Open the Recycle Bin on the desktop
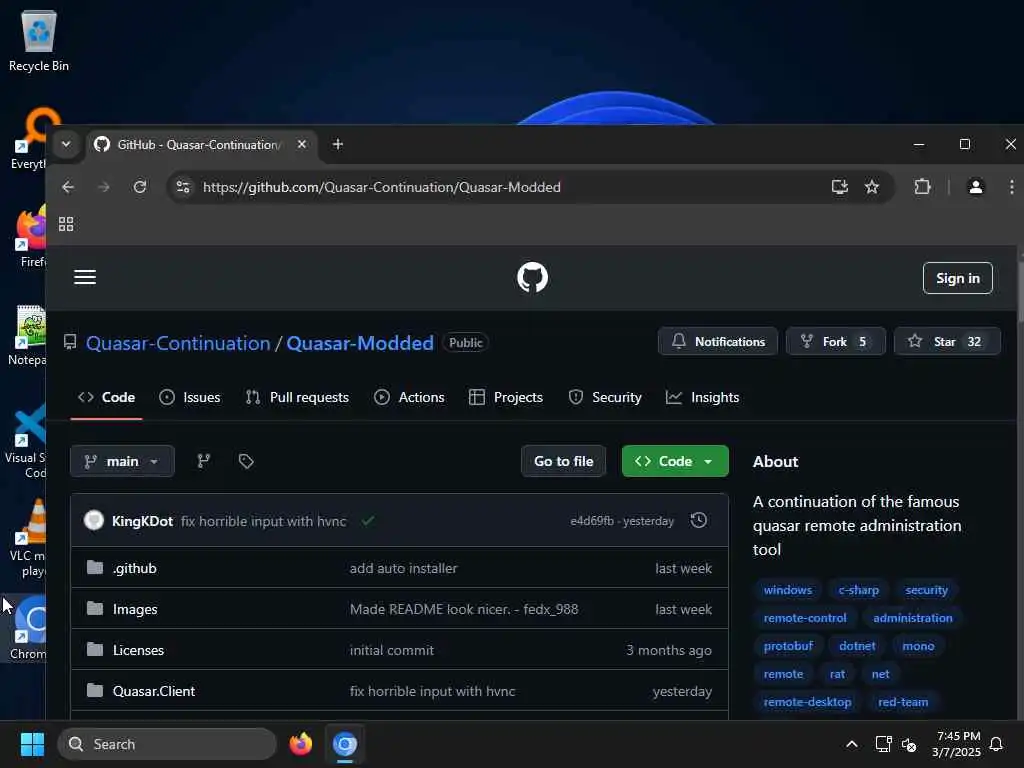Viewport: 1024px width, 768px height. 39,40
